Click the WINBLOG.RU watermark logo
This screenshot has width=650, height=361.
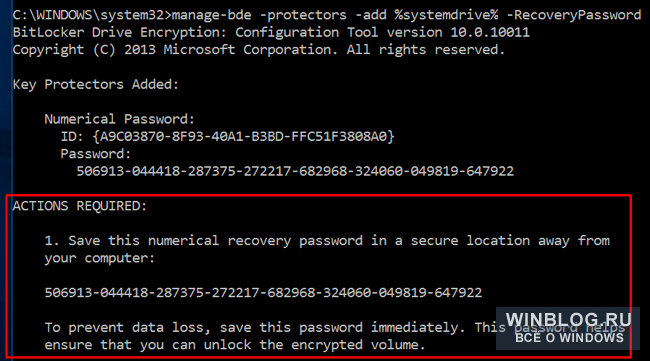point(568,320)
